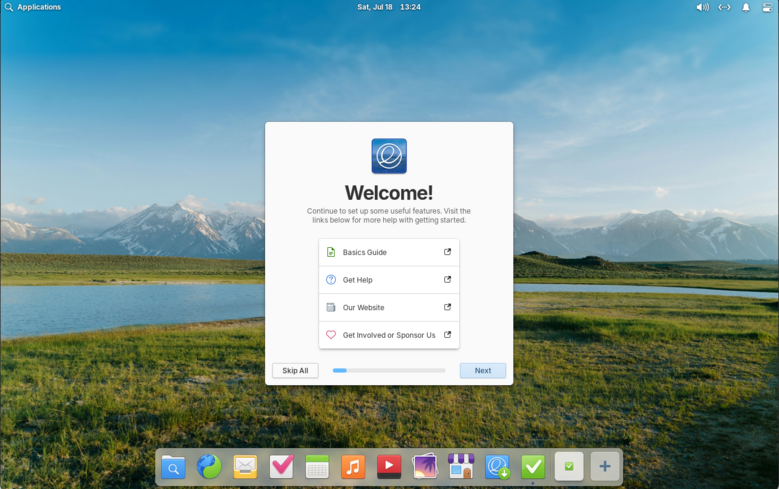The height and width of the screenshot is (489, 779).
Task: Open the Basics Guide link
Action: pos(389,252)
